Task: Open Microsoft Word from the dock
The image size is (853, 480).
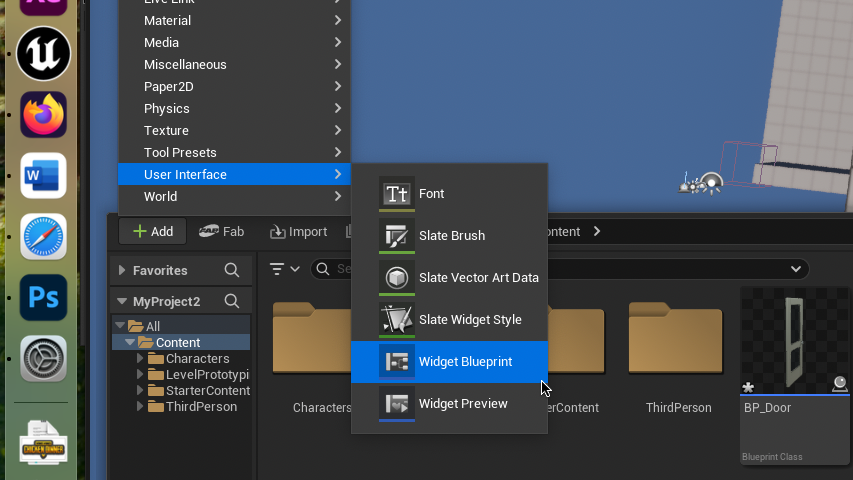Action: pyautogui.click(x=43, y=176)
